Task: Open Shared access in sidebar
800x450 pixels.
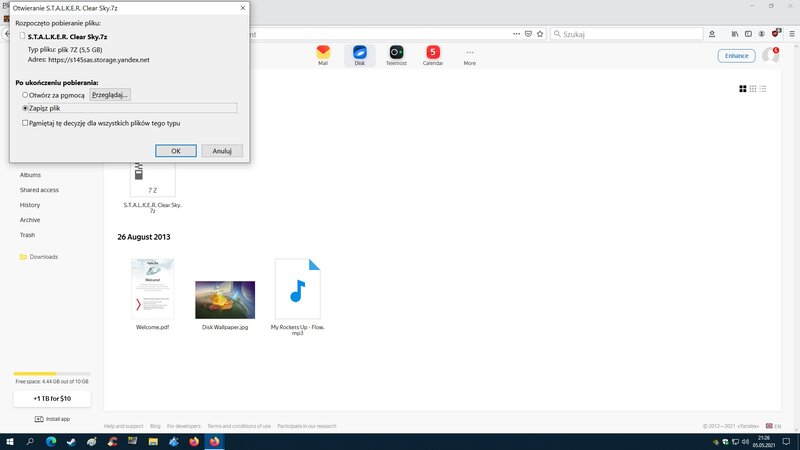Action: click(39, 190)
